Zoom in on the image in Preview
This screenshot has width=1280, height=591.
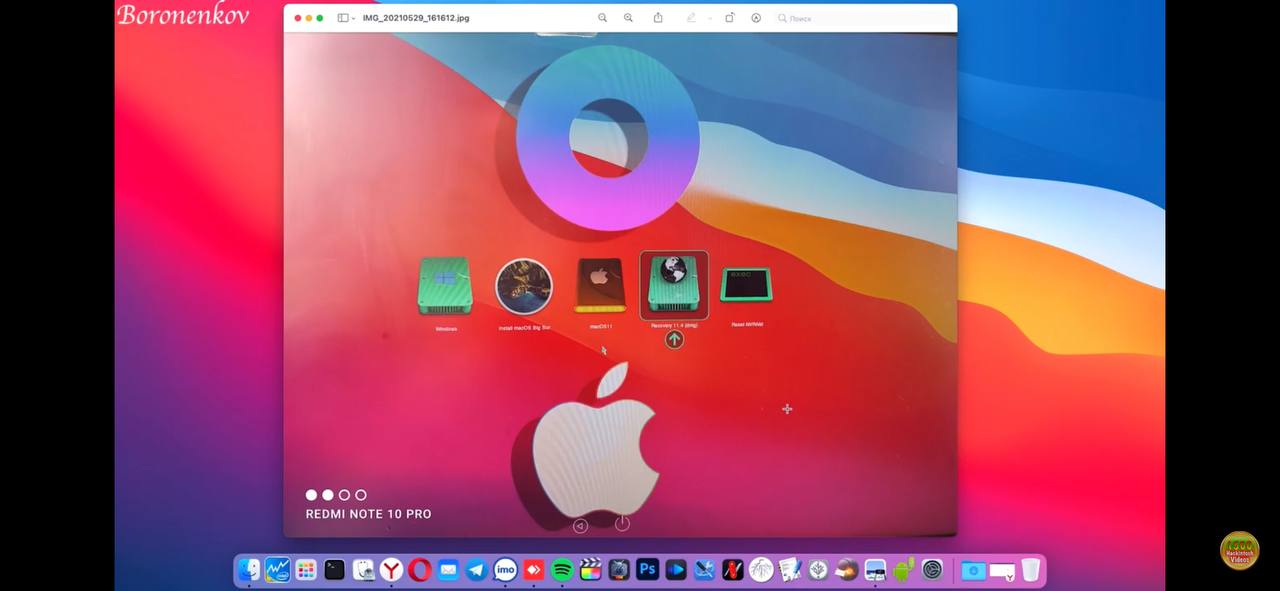628,18
